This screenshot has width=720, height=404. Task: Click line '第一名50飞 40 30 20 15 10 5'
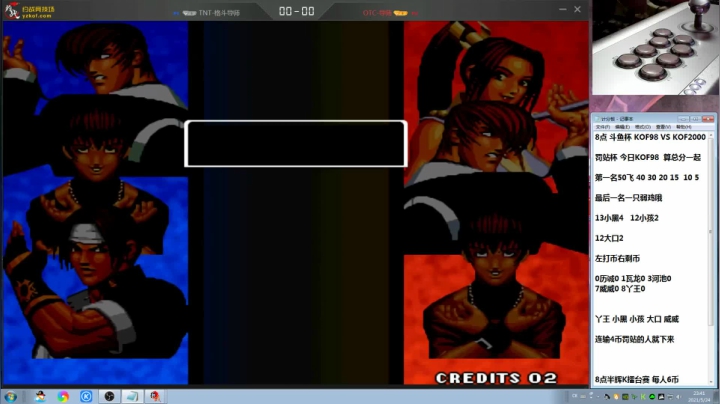click(x=647, y=178)
